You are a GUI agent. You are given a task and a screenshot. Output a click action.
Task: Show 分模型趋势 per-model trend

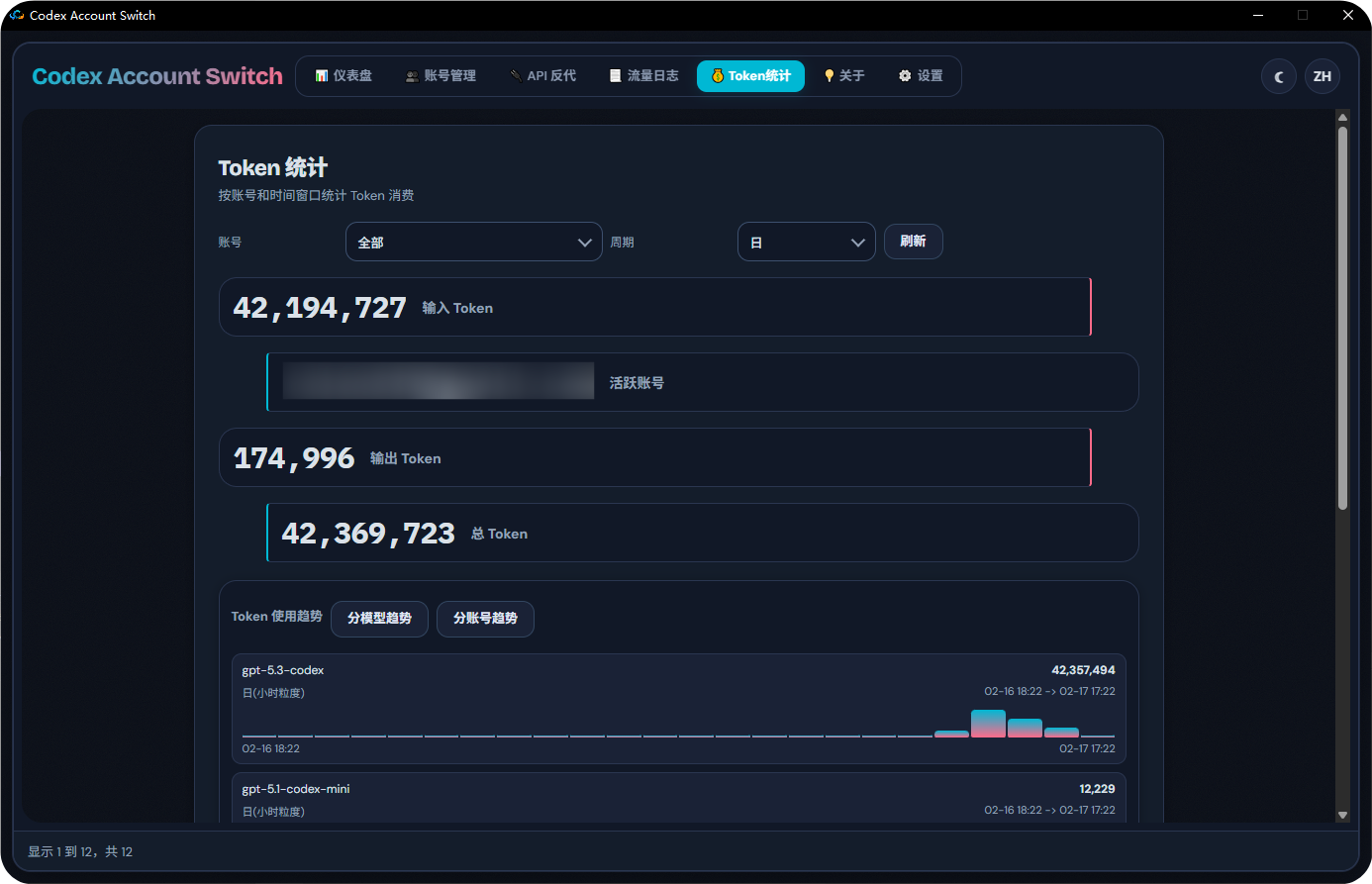[x=379, y=619]
